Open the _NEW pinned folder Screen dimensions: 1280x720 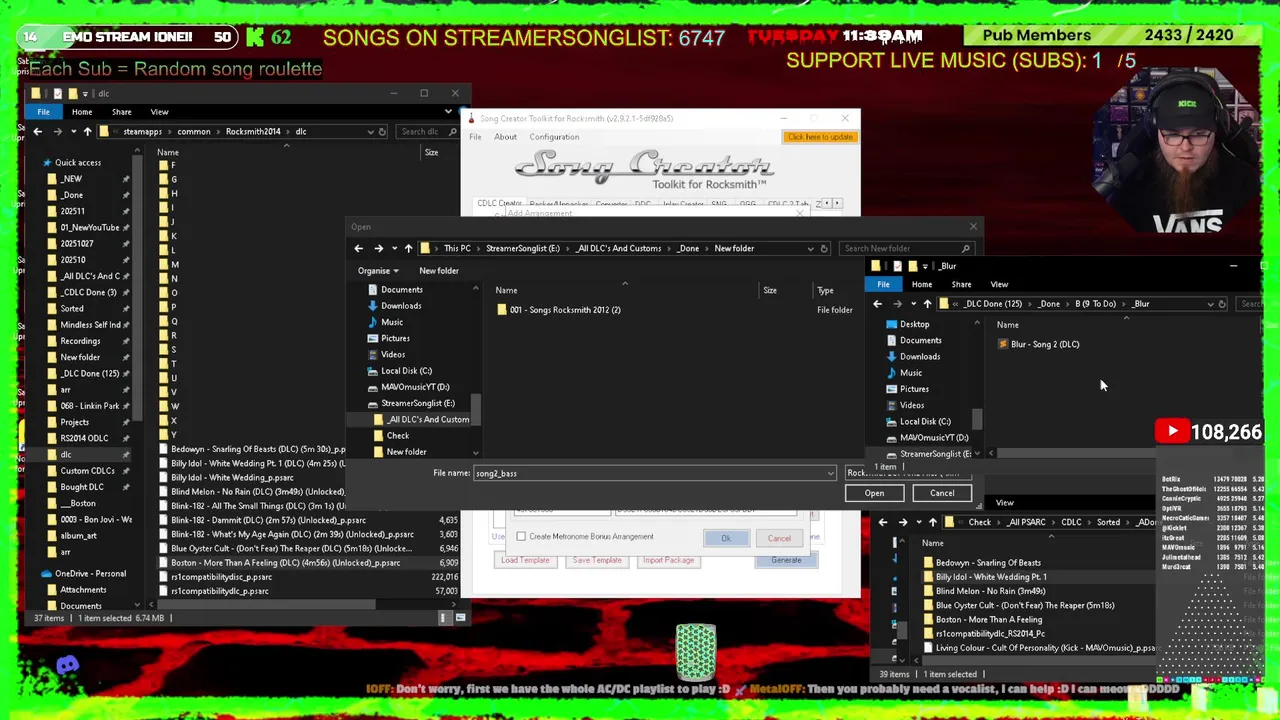[71, 179]
